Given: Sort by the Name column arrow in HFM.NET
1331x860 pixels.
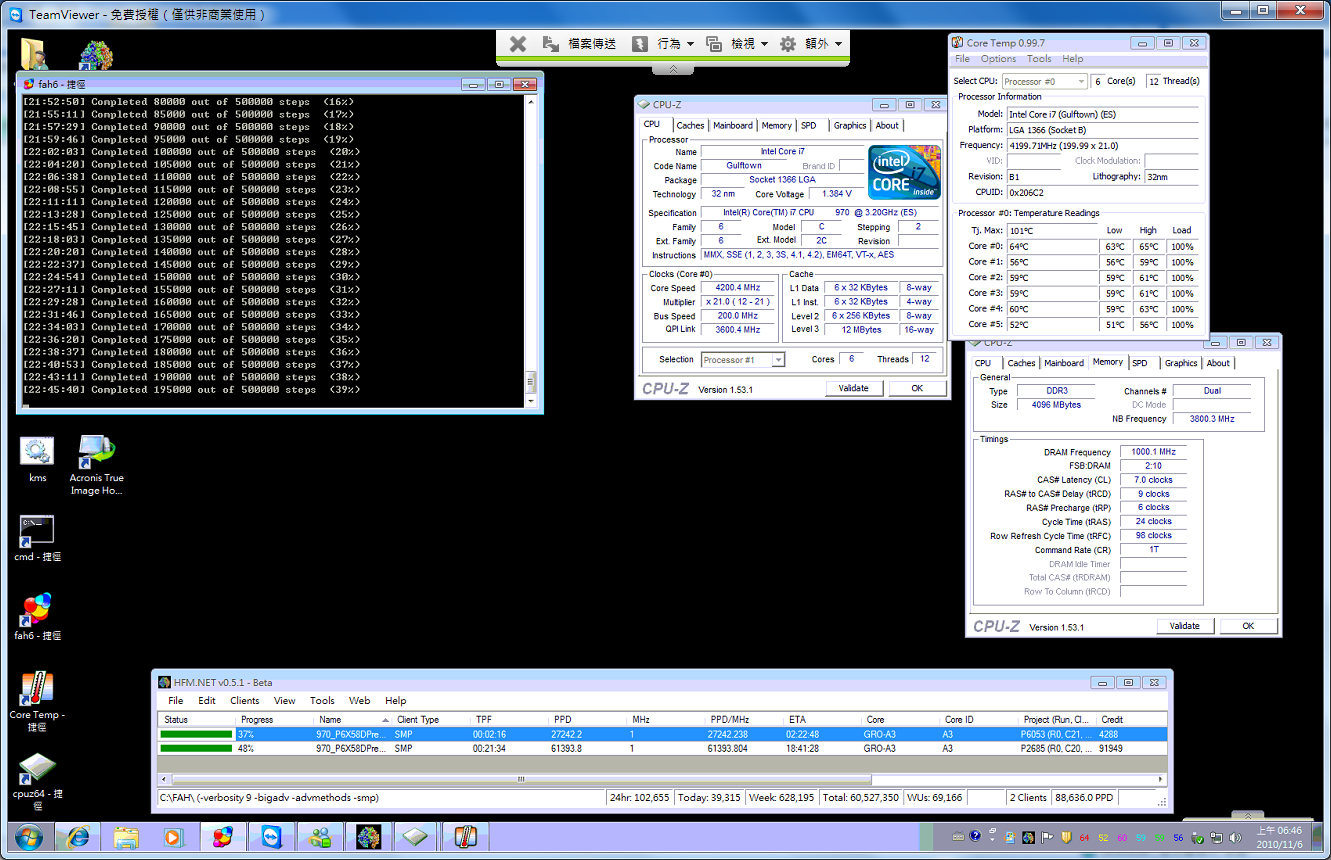Looking at the screenshot, I should click(x=386, y=720).
